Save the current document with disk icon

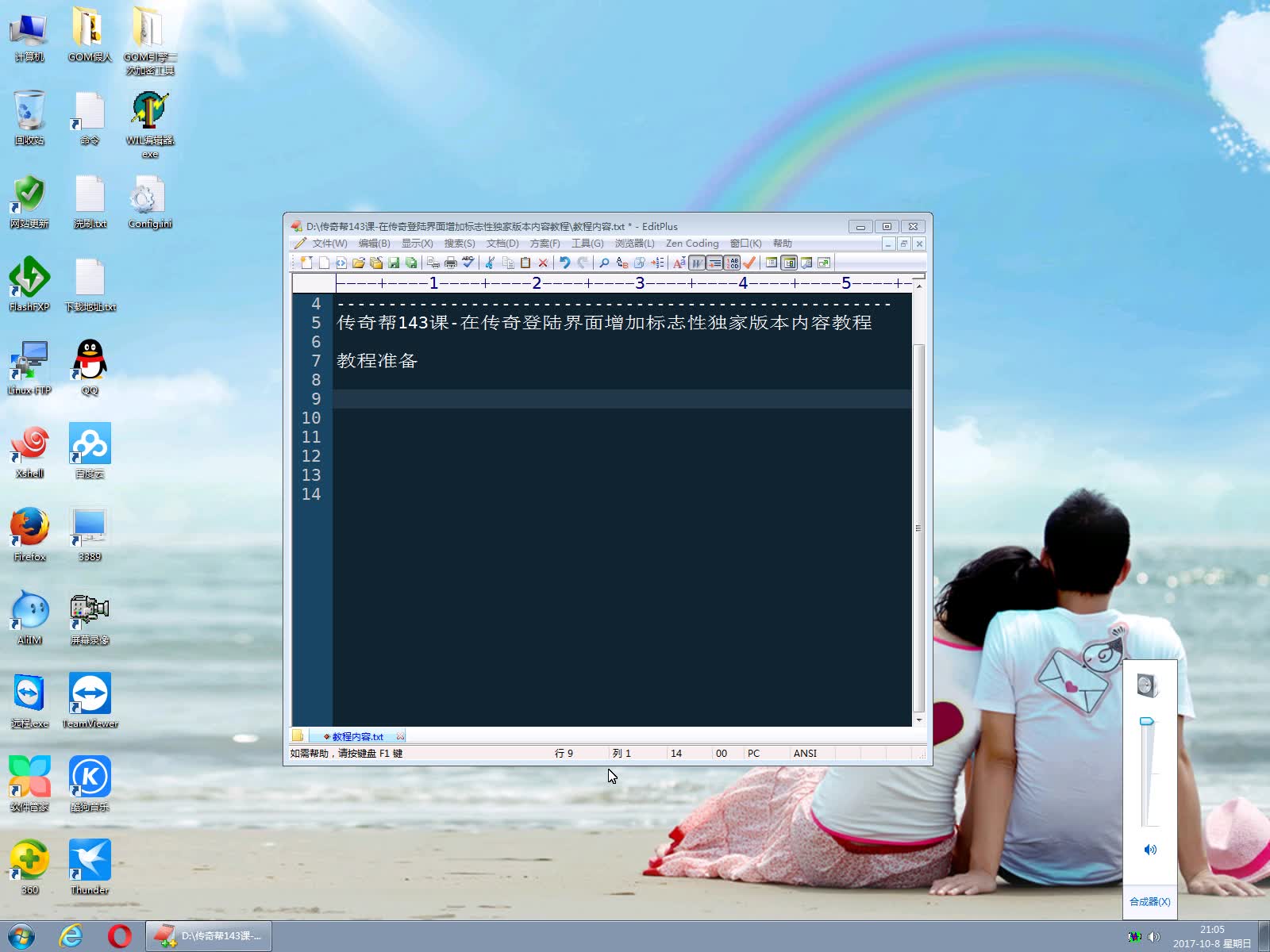click(x=394, y=263)
